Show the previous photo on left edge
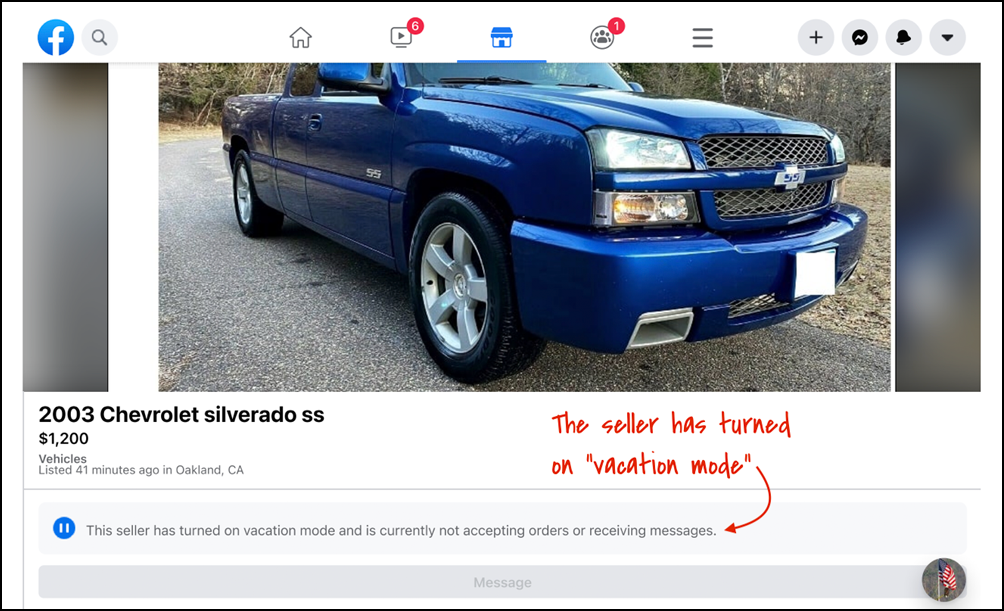 65,227
